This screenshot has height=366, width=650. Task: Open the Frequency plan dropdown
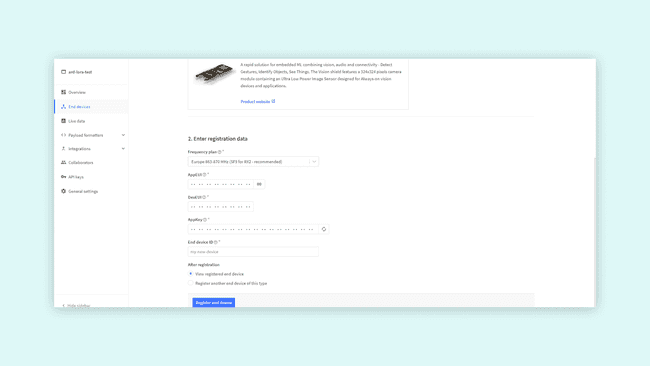[253, 162]
